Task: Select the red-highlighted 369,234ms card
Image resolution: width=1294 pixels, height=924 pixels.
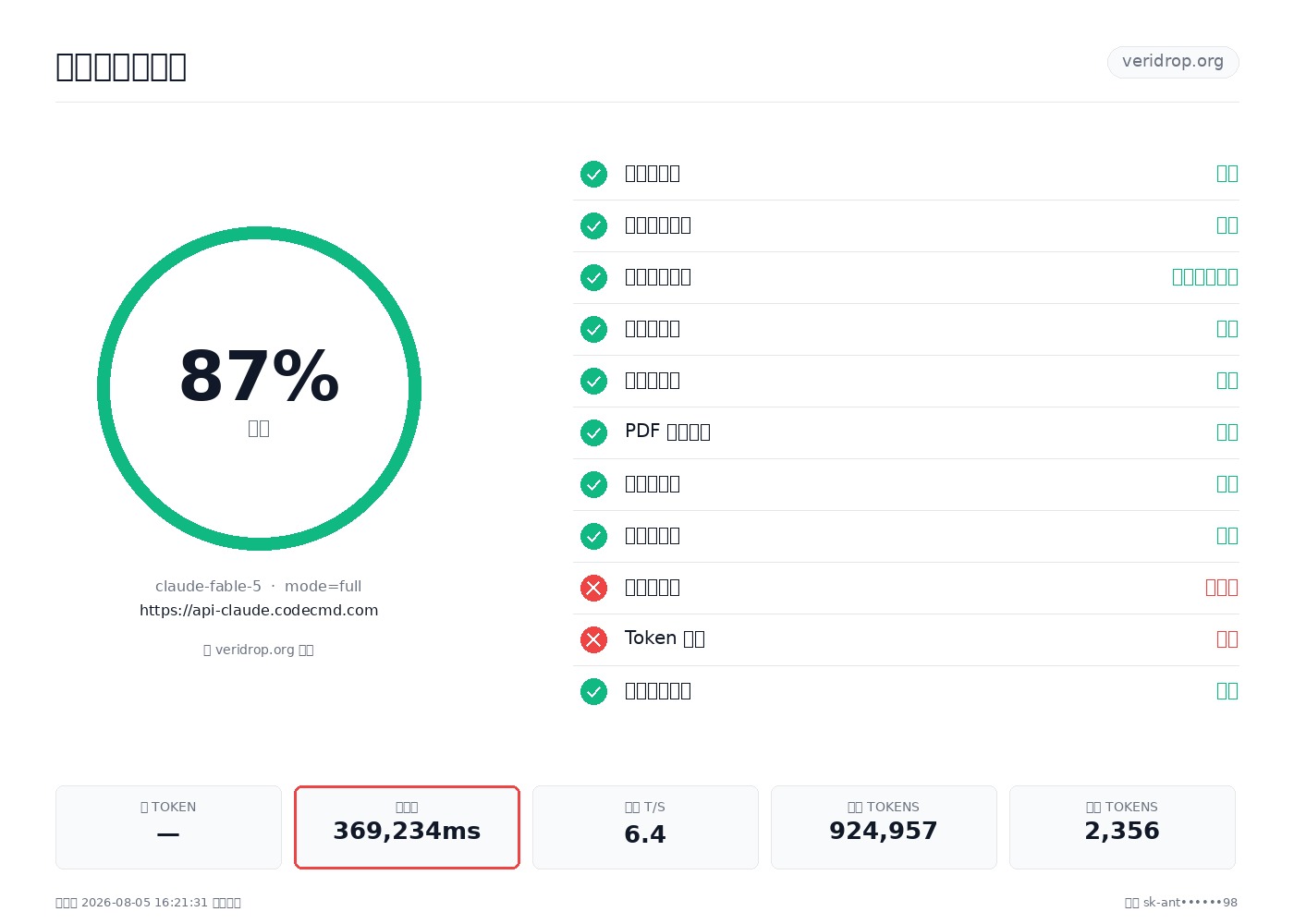Action: (x=407, y=827)
